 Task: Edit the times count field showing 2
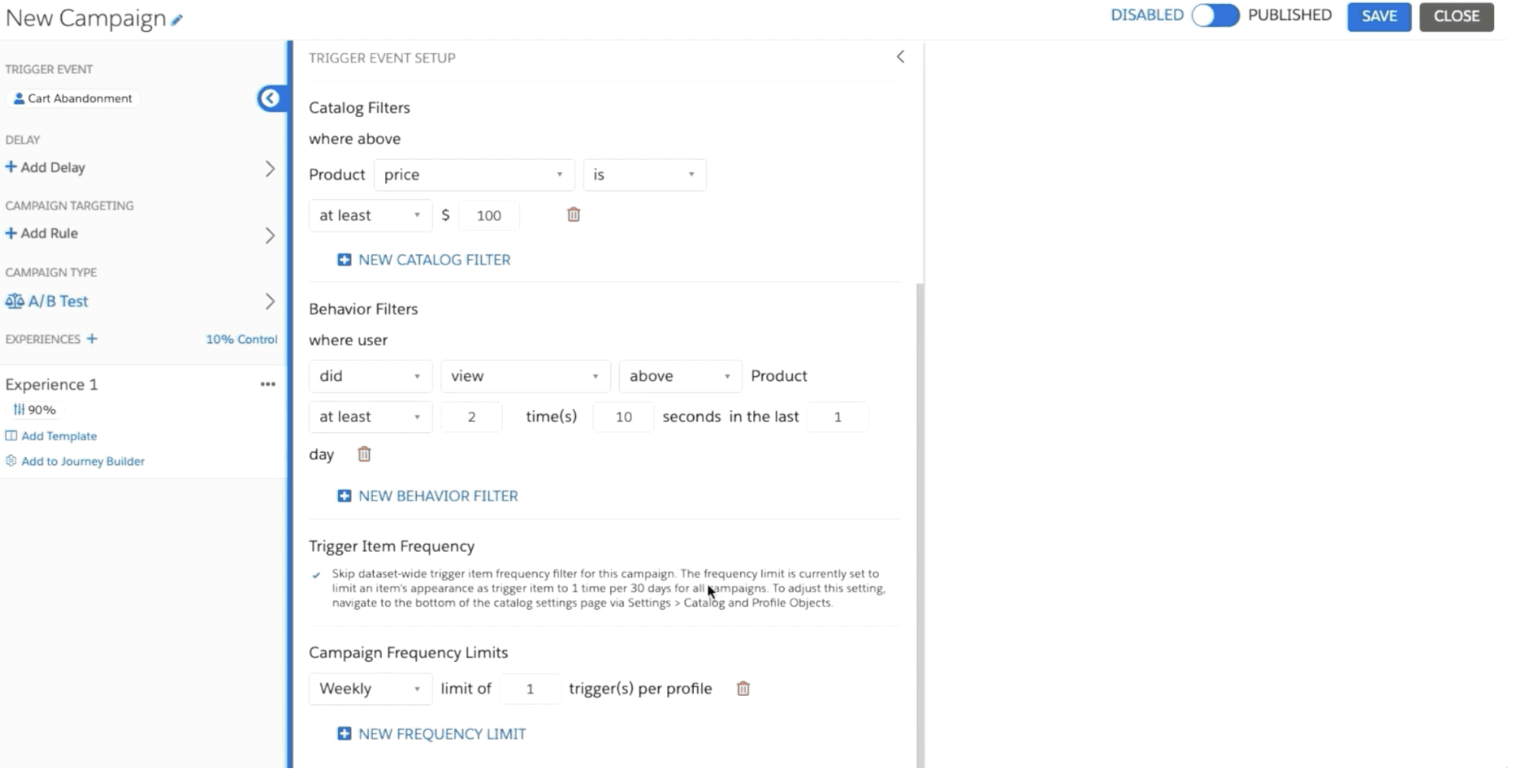coord(471,417)
